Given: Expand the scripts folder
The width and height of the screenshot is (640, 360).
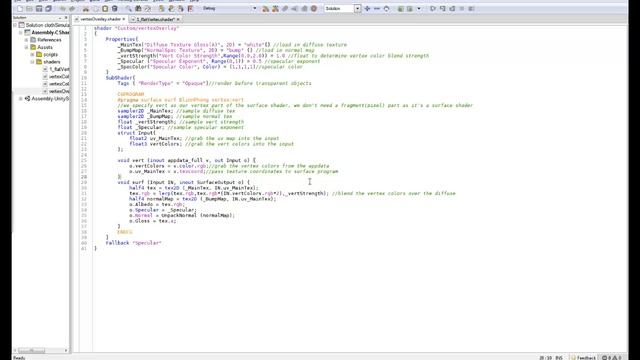Looking at the screenshot, I should tap(32, 54).
